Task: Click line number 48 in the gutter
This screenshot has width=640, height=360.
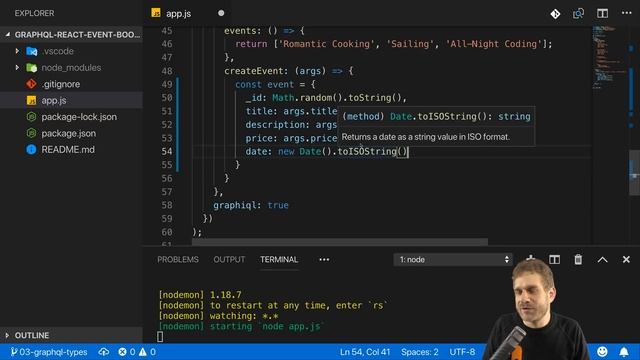Action: tap(167, 71)
